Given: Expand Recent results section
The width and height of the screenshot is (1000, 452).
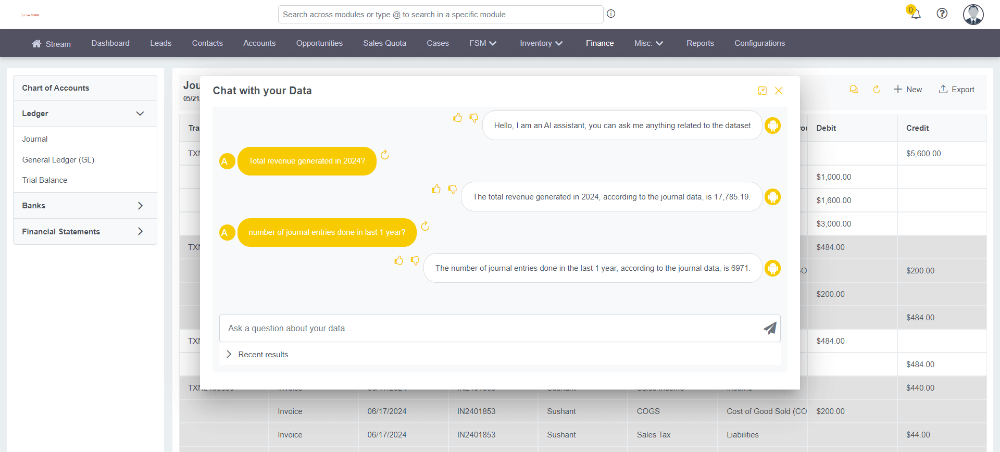Looking at the screenshot, I should click(x=229, y=354).
